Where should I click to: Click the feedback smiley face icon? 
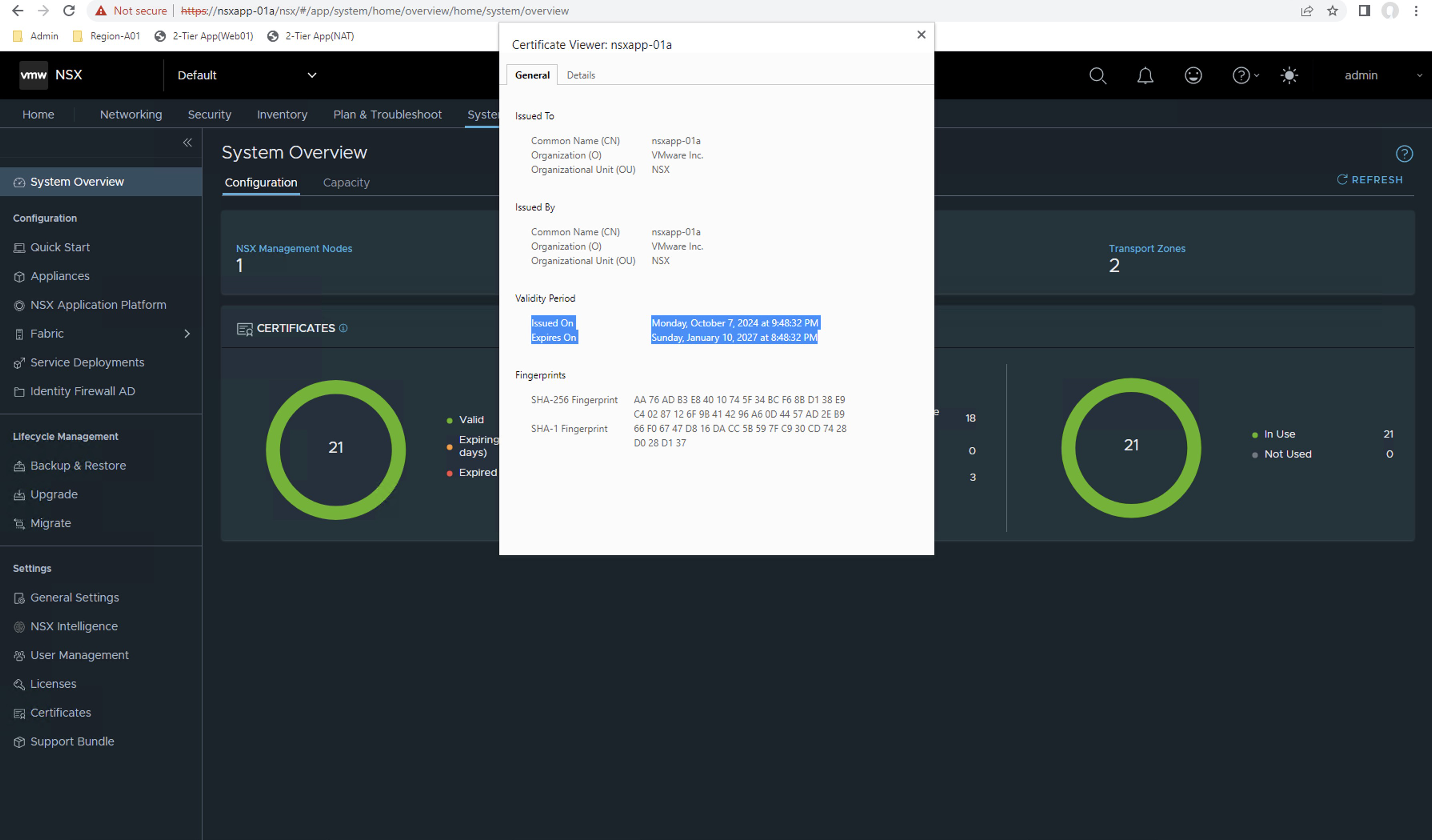point(1193,76)
